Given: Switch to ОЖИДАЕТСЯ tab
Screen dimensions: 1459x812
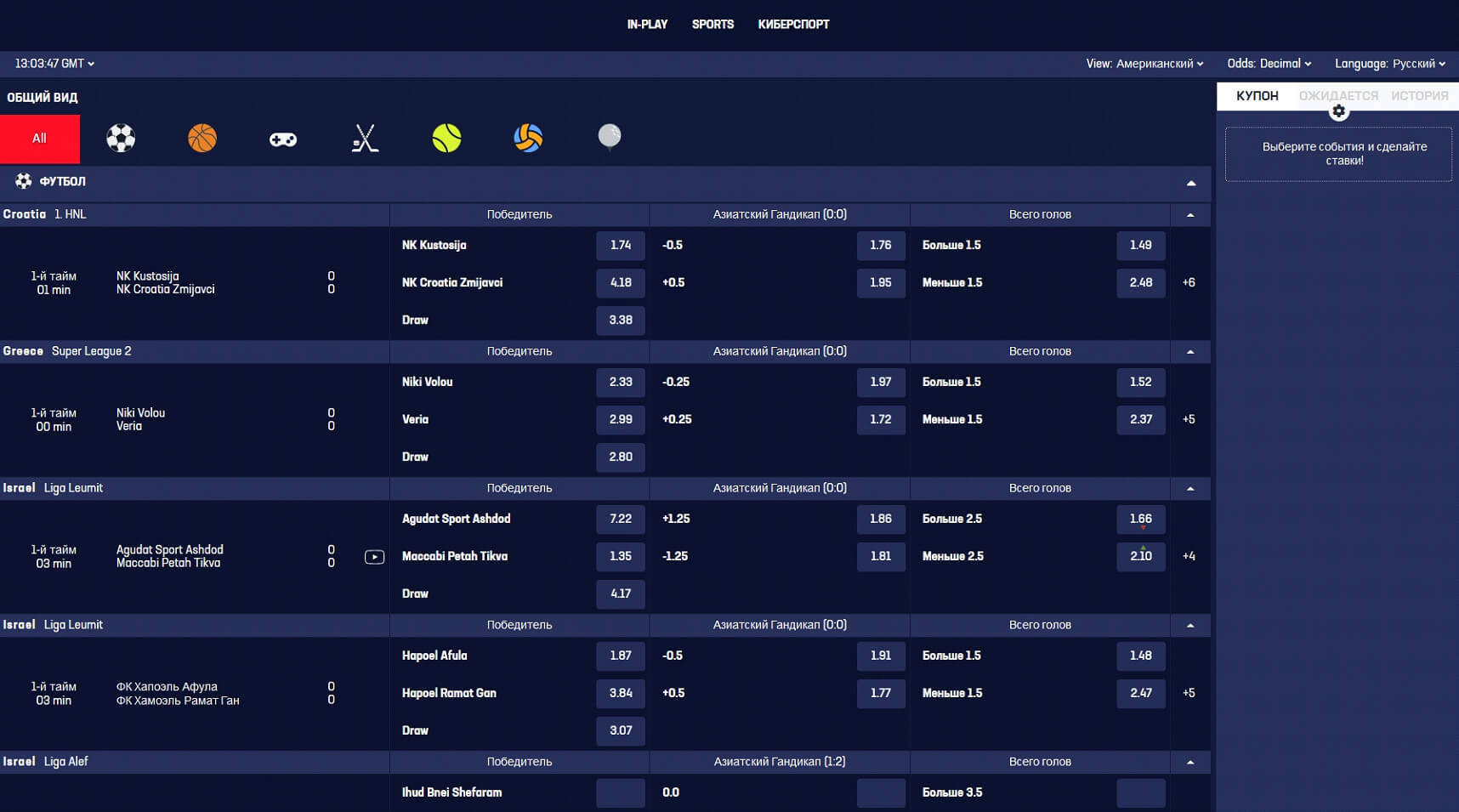Looking at the screenshot, I should [1338, 96].
